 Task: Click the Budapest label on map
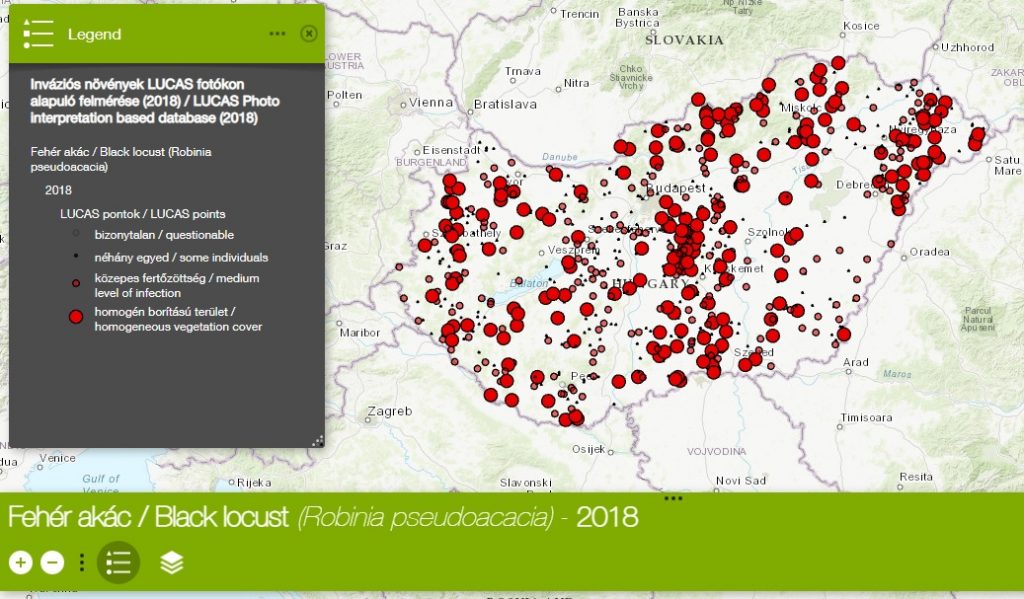[x=676, y=188]
